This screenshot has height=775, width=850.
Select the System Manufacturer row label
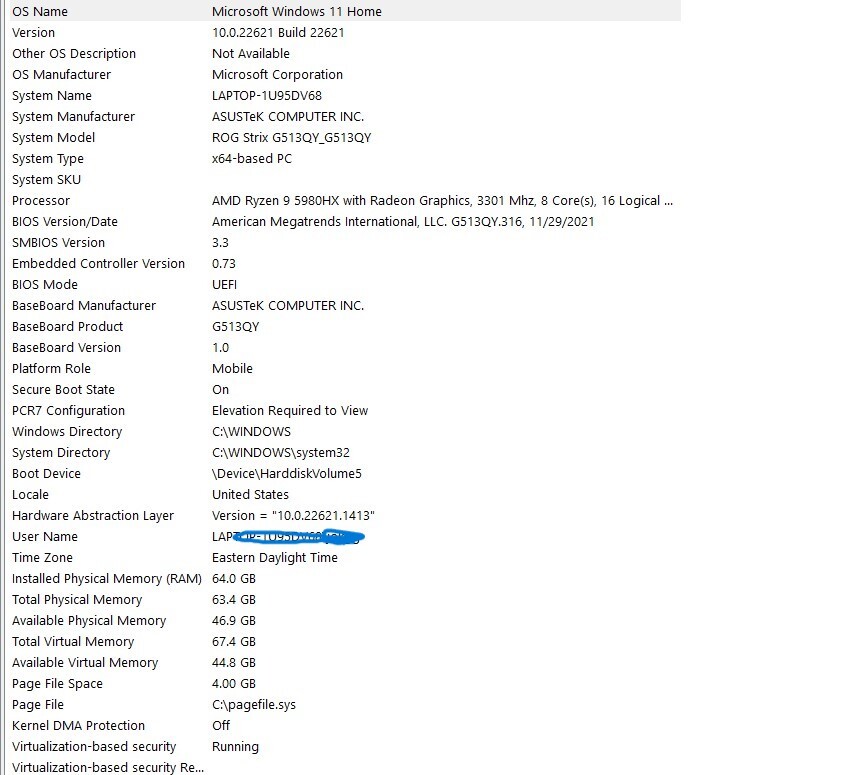coord(73,117)
